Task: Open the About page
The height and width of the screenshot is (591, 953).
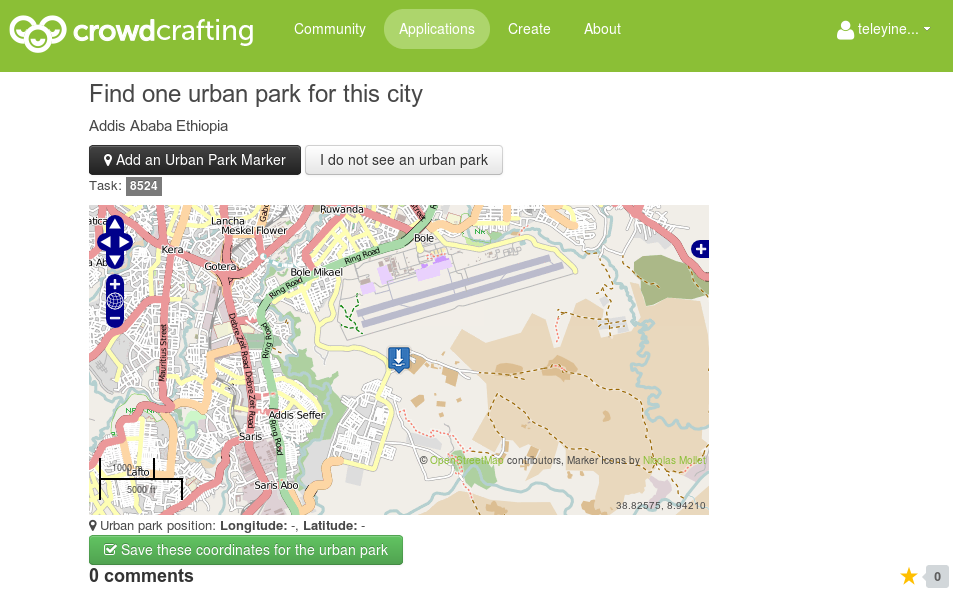Action: [602, 29]
